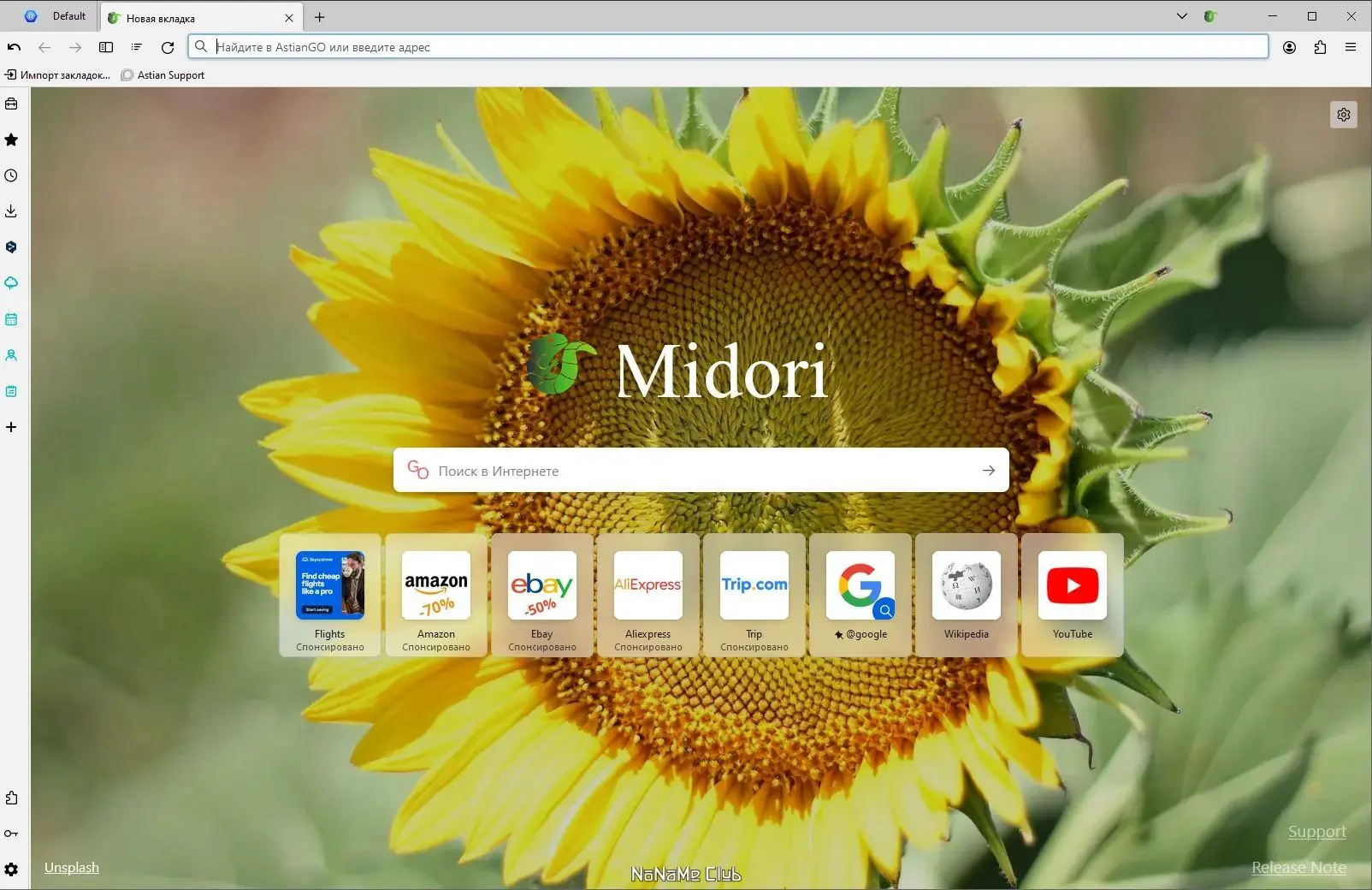1372x890 pixels.
Task: Open the downloads panel in sidebar
Action: [11, 211]
